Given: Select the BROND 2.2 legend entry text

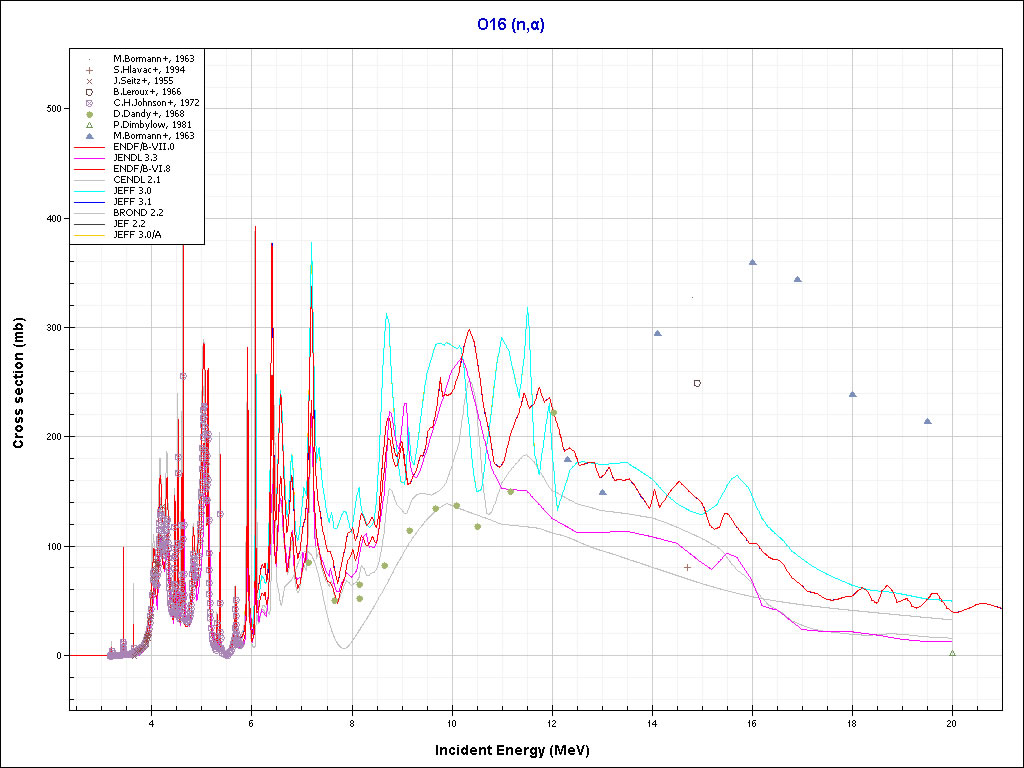Looking at the screenshot, I should point(136,212).
